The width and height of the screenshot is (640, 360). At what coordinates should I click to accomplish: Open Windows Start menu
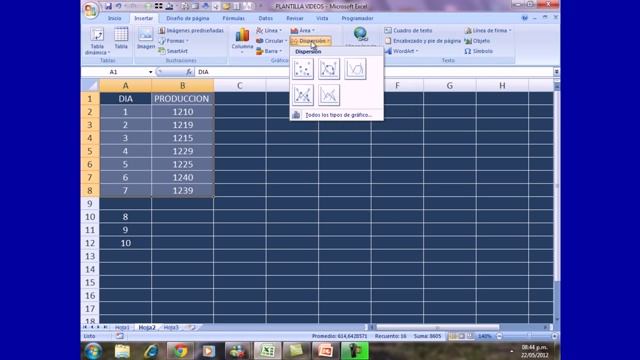93,351
